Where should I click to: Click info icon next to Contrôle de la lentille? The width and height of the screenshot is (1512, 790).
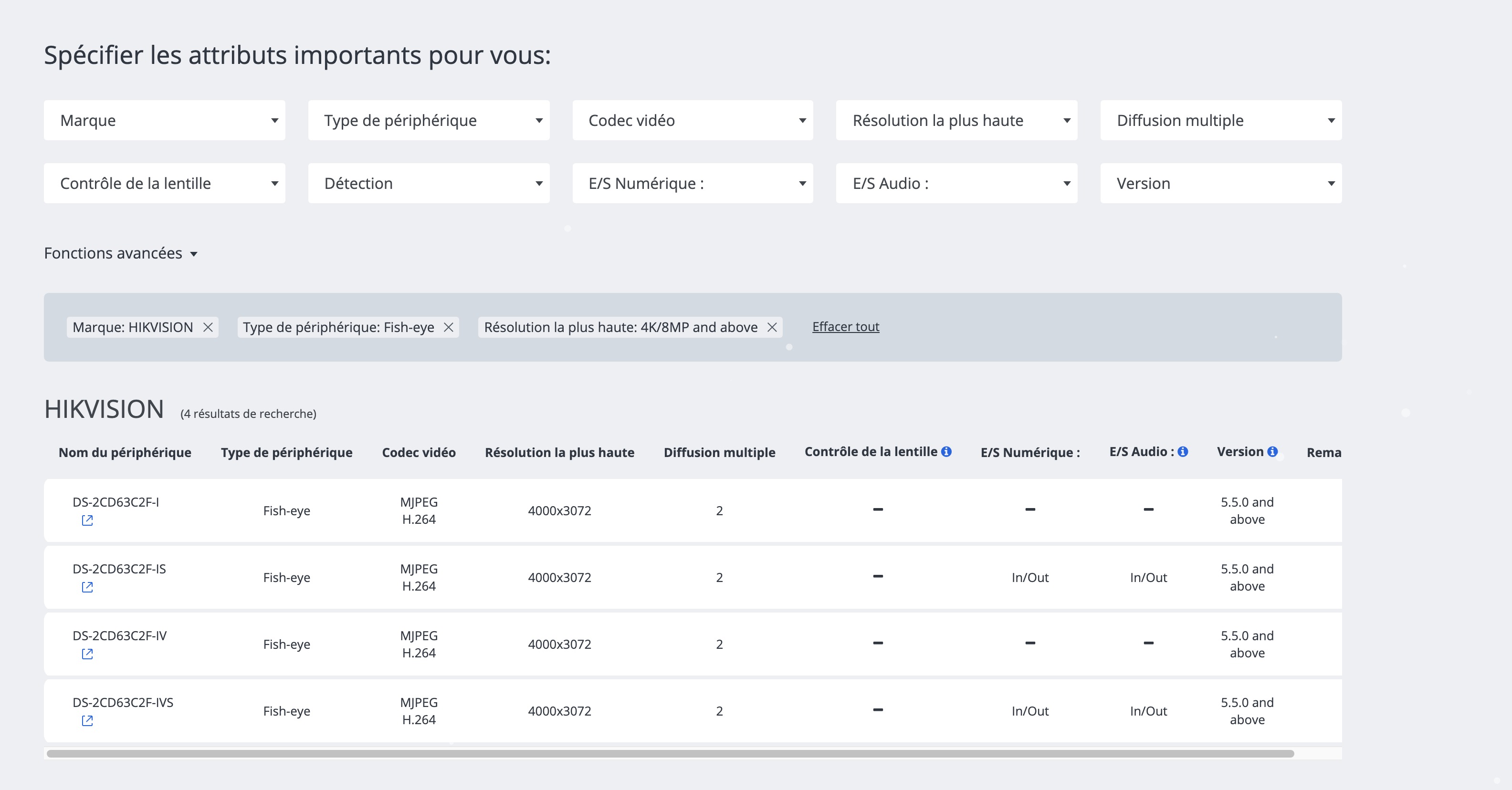(x=946, y=452)
